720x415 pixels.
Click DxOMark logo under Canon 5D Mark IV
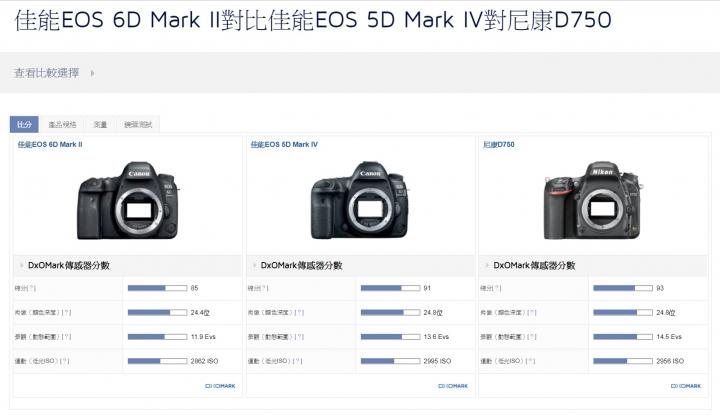(x=453, y=386)
